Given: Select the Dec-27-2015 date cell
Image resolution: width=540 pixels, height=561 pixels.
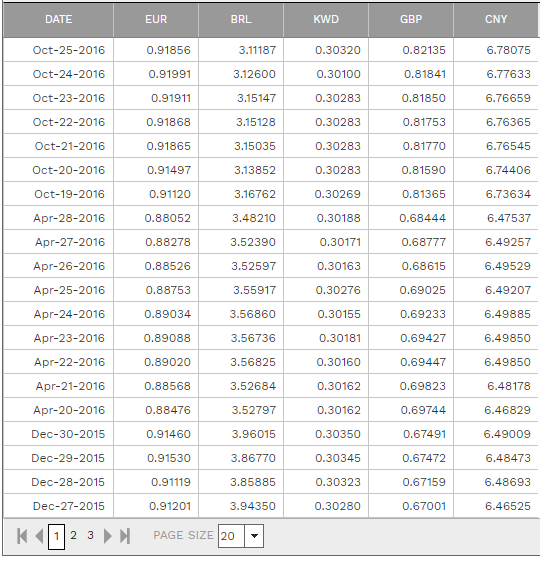Looking at the screenshot, I should click(58, 505).
